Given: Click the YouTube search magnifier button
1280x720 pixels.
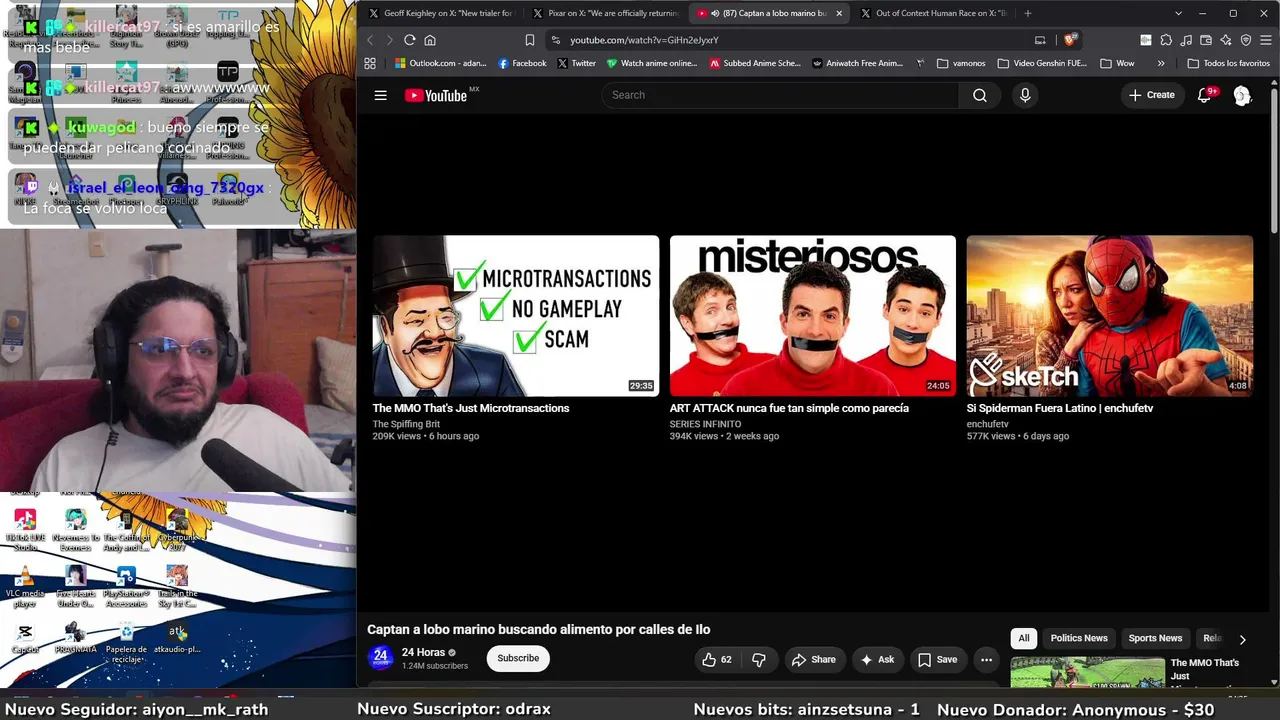Looking at the screenshot, I should pos(980,95).
